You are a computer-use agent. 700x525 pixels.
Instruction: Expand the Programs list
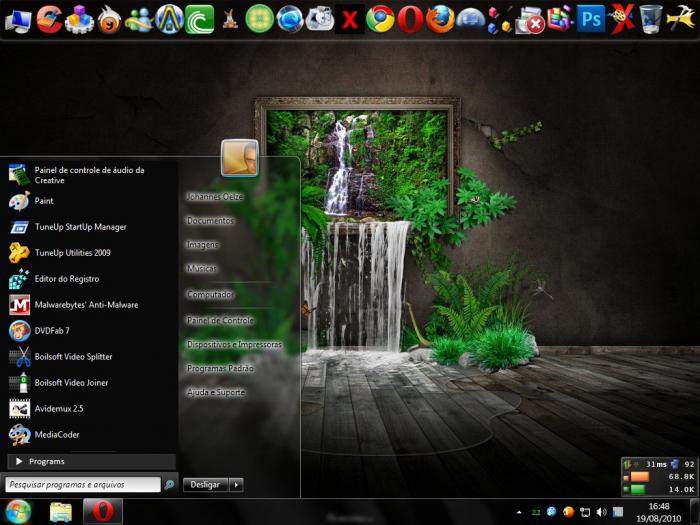click(x=91, y=462)
